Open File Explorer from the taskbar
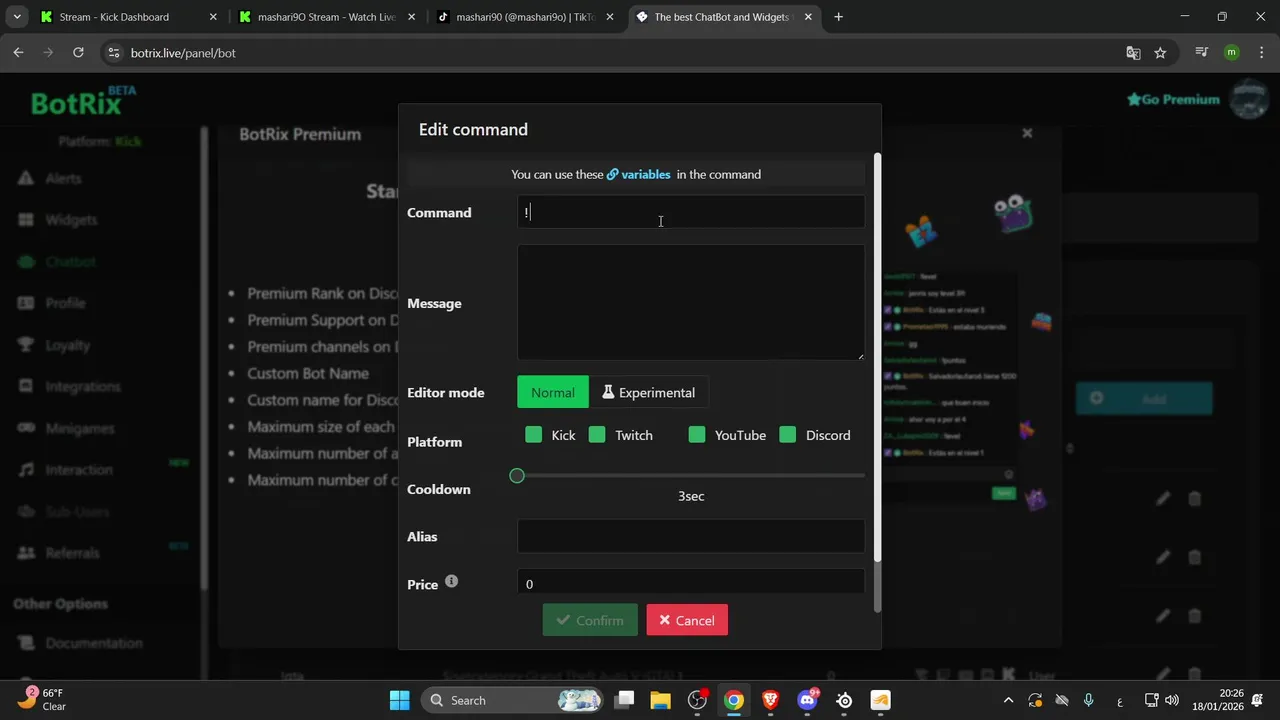Viewport: 1280px width, 720px height. pos(661,700)
